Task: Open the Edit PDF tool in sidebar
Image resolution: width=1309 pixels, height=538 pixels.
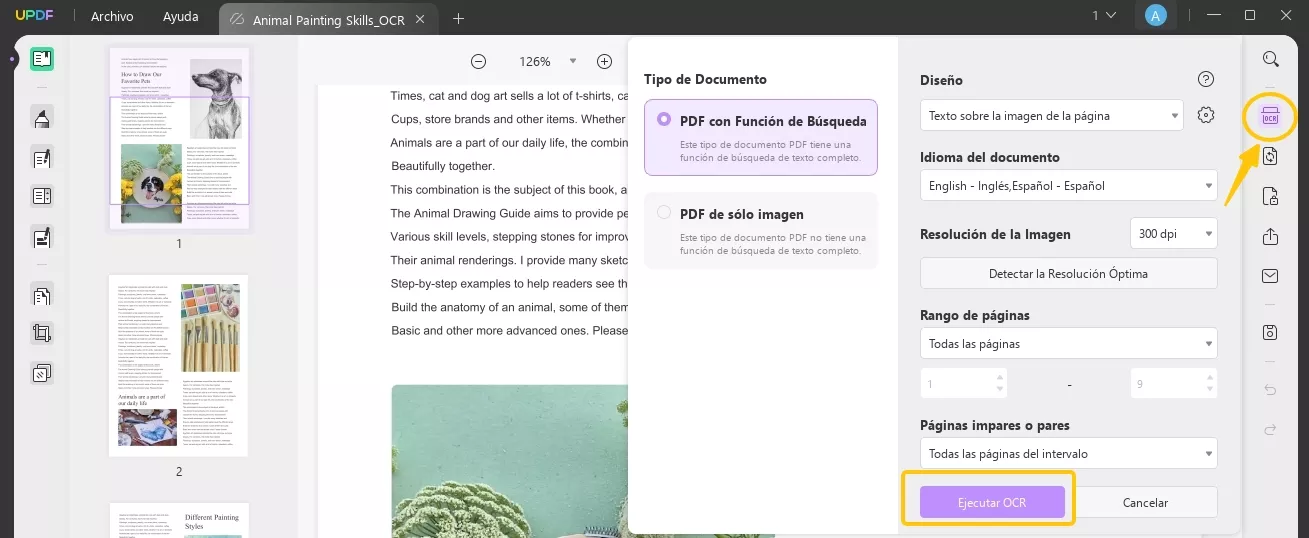Action: click(42, 157)
